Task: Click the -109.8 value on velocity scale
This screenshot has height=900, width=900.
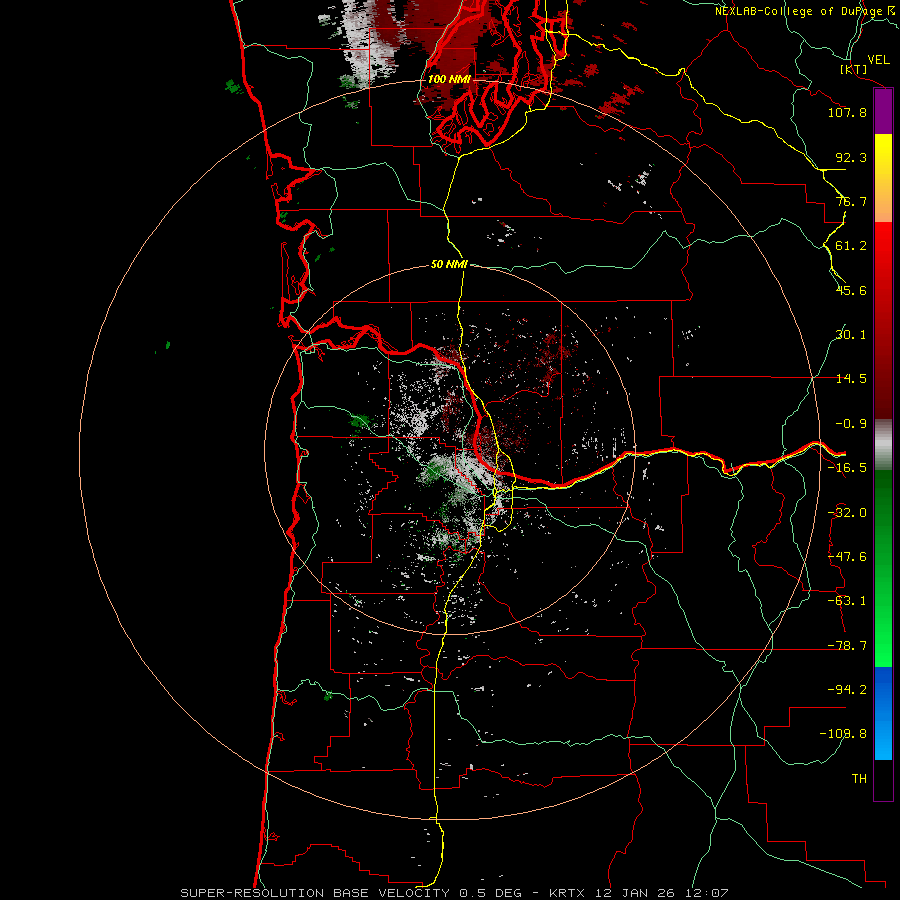Action: point(843,734)
